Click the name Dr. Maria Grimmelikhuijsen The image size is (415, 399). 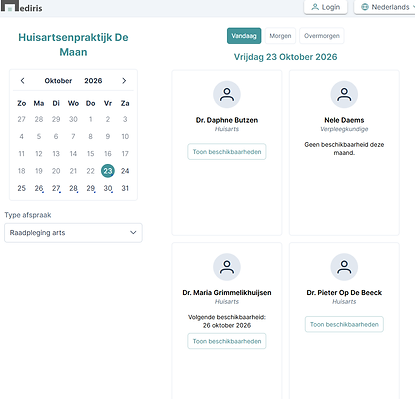(x=227, y=292)
